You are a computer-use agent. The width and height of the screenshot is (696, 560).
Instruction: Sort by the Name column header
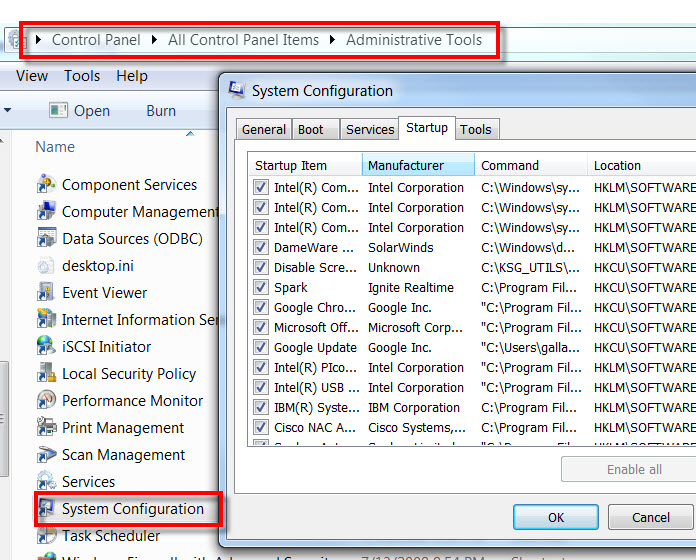(55, 146)
